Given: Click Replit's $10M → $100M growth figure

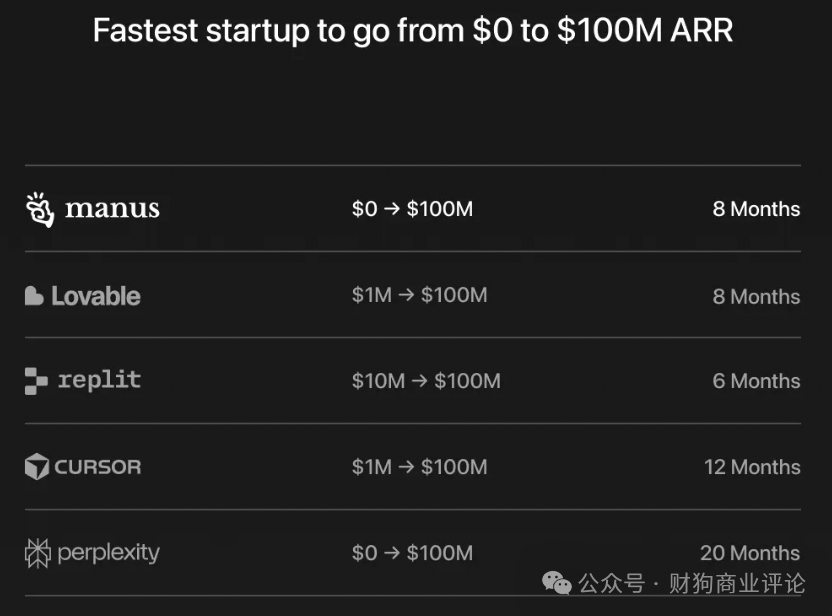Looking at the screenshot, I should pos(426,381).
